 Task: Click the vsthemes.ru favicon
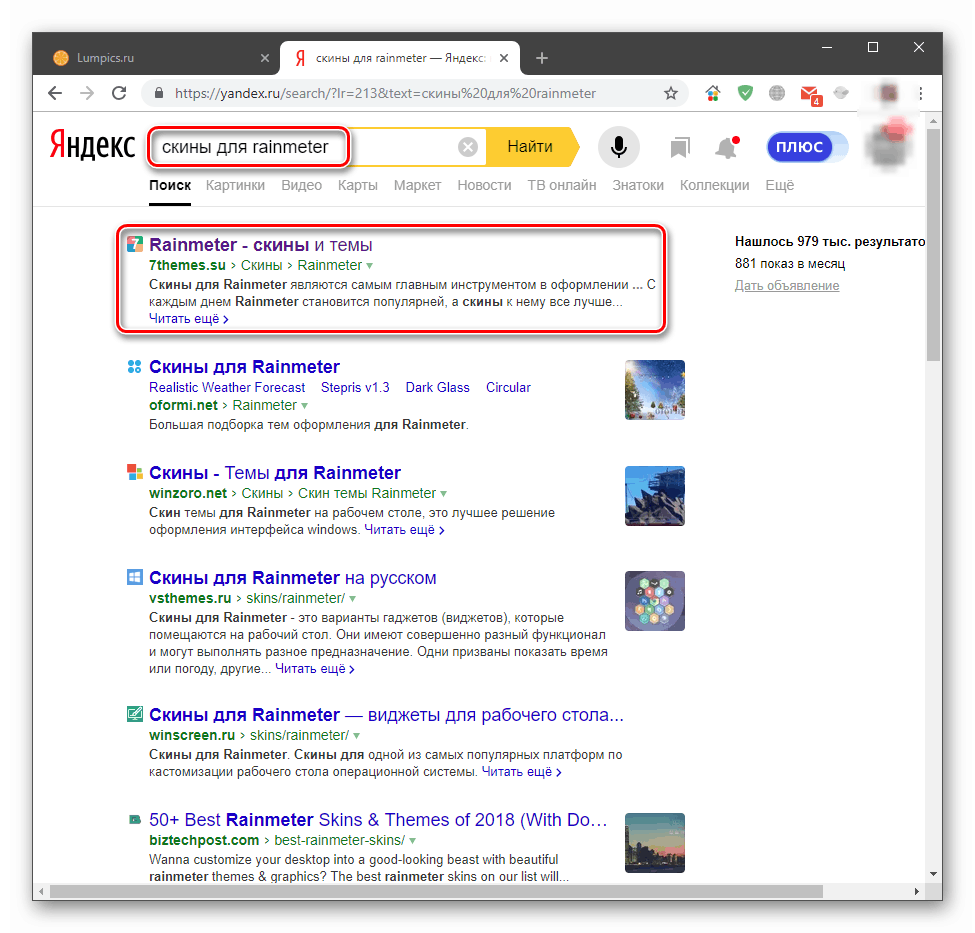135,577
